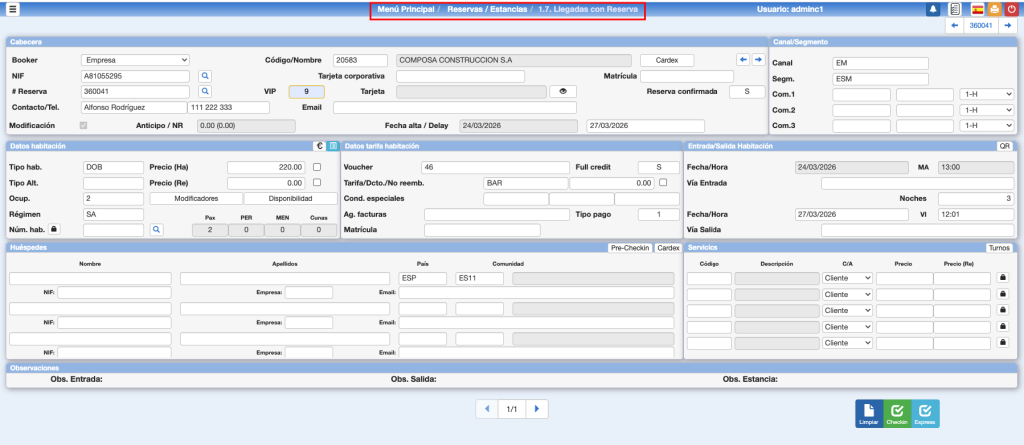
Task: Click the lock icon beside Núm. hab.
Action: tap(54, 229)
